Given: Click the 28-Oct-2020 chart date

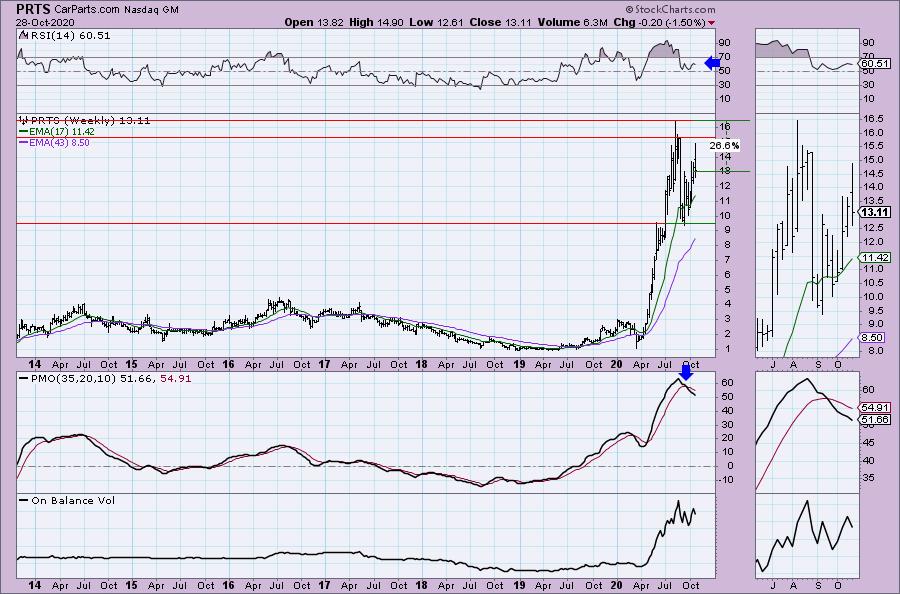Looking at the screenshot, I should click(x=45, y=23).
